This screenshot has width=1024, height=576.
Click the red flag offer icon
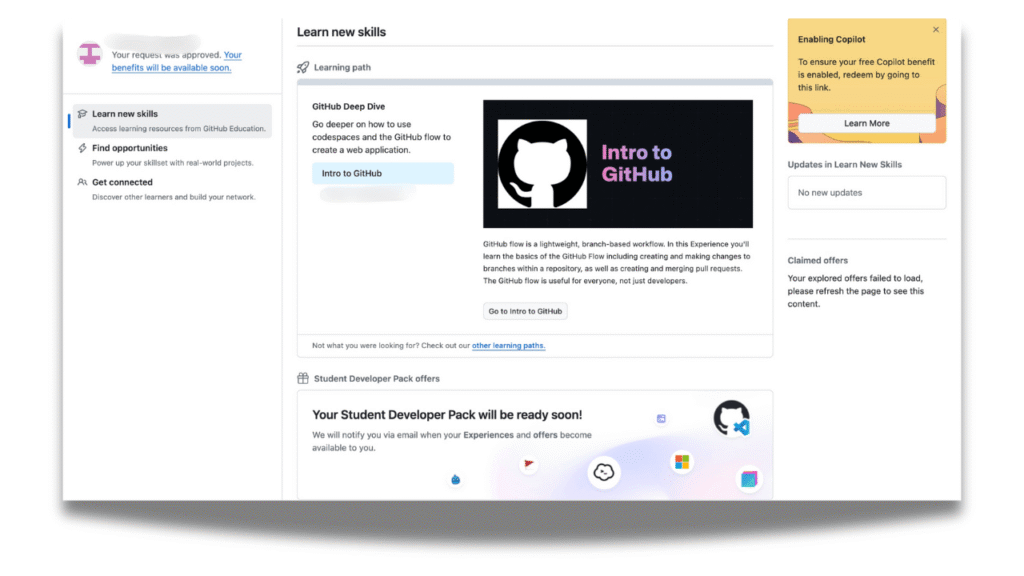coord(527,462)
